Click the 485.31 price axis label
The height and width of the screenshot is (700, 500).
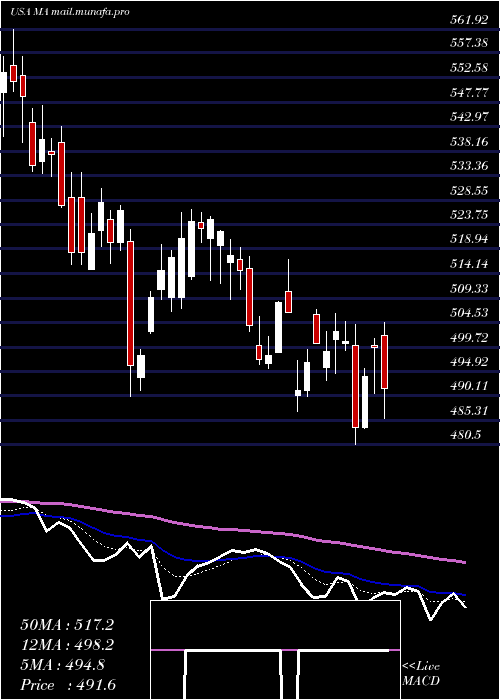pyautogui.click(x=468, y=411)
